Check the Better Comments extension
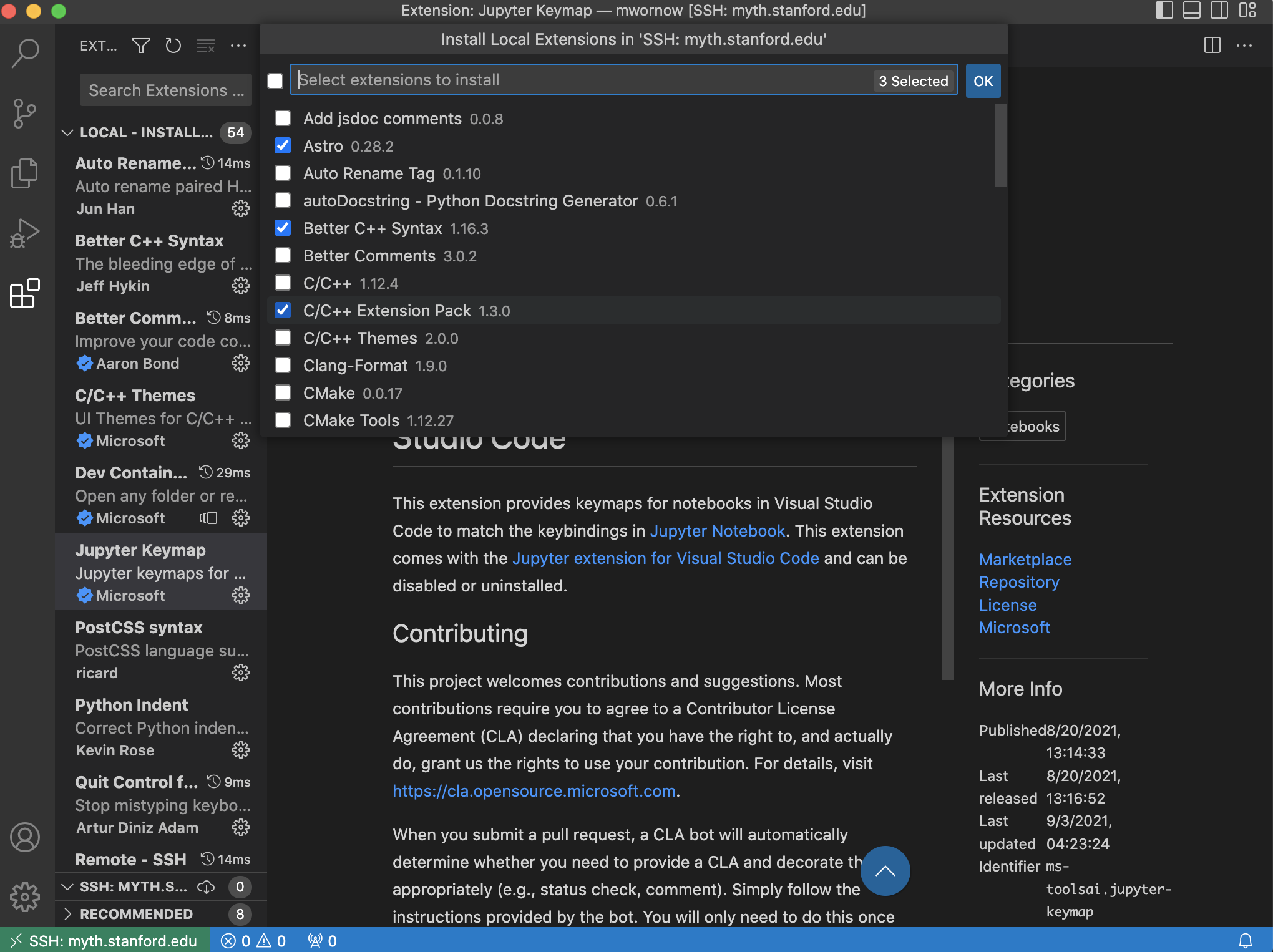 click(283, 255)
